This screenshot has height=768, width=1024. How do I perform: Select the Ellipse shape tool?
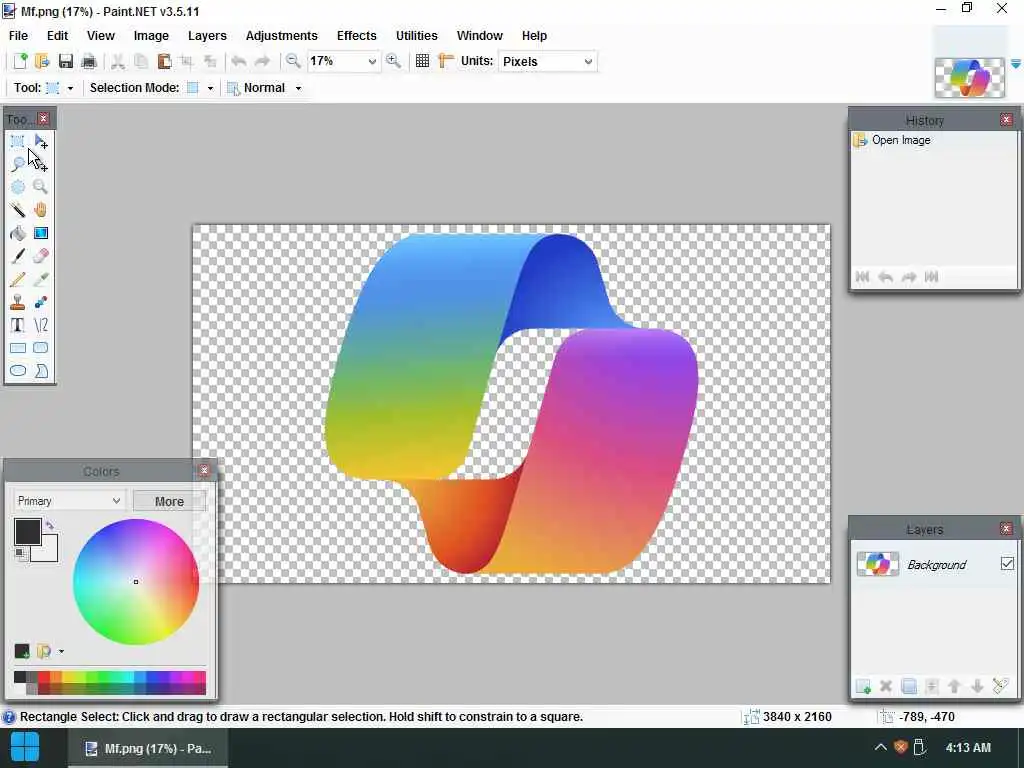(x=18, y=371)
